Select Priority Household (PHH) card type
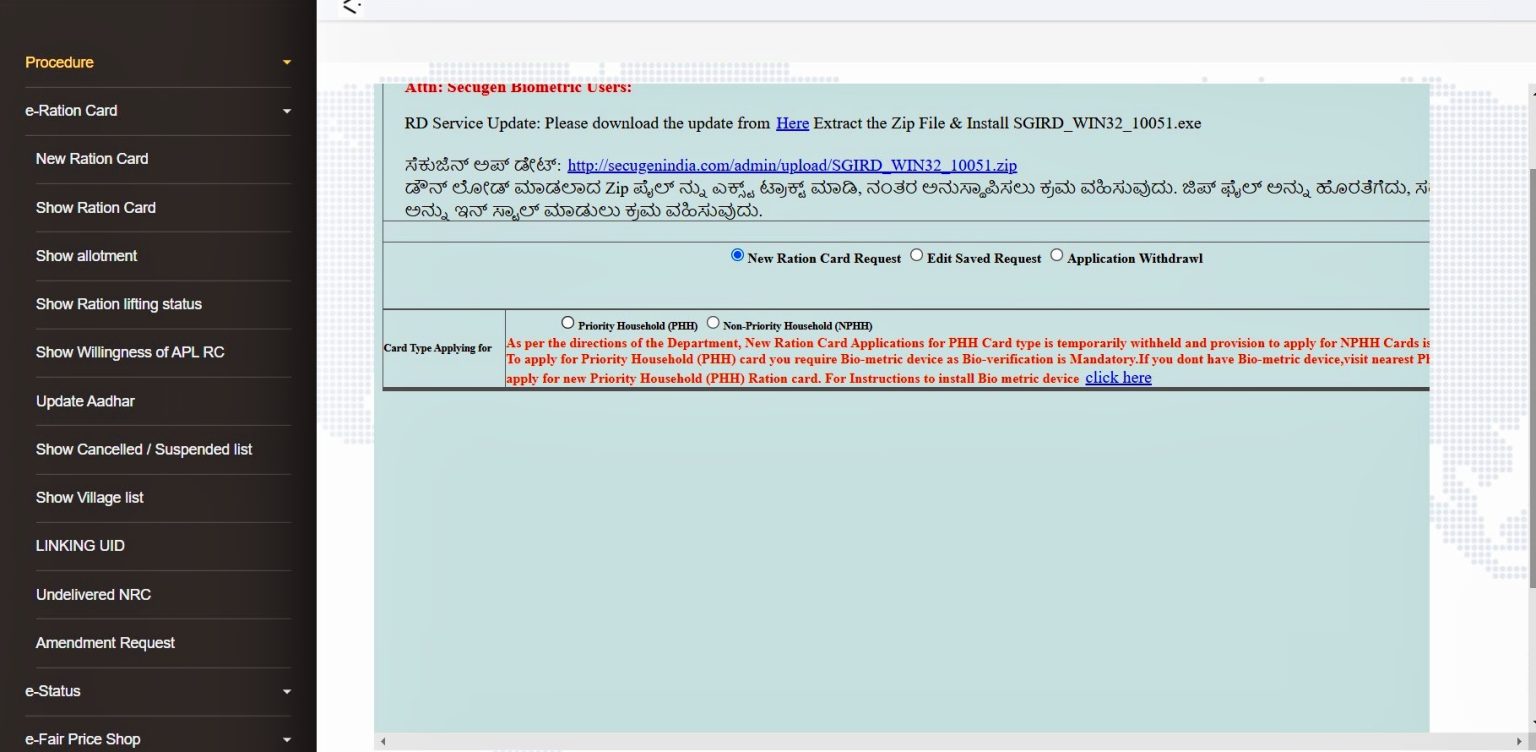Screen dimensions: 1536x752 568,322
